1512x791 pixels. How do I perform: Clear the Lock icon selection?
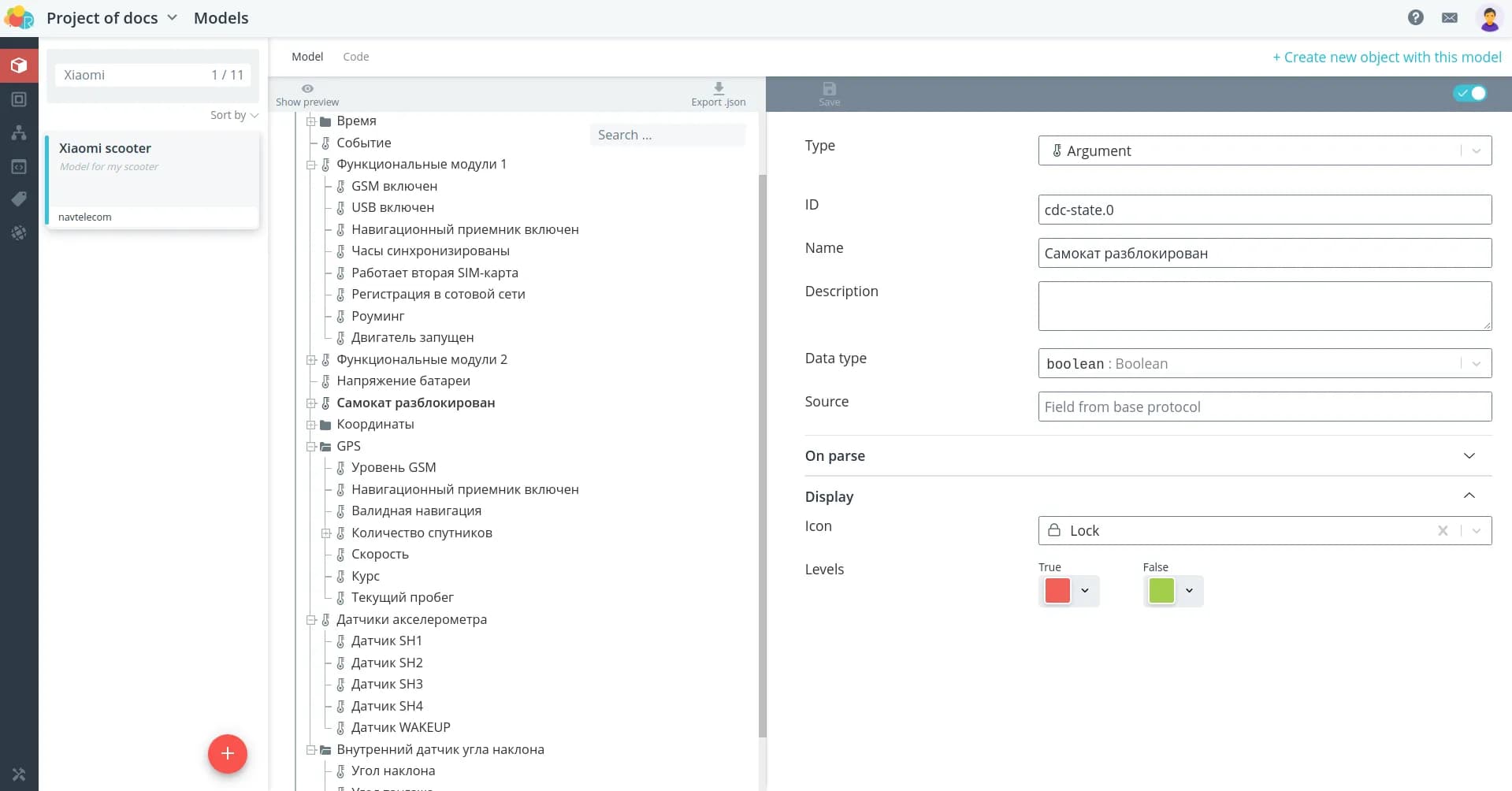[x=1443, y=531]
